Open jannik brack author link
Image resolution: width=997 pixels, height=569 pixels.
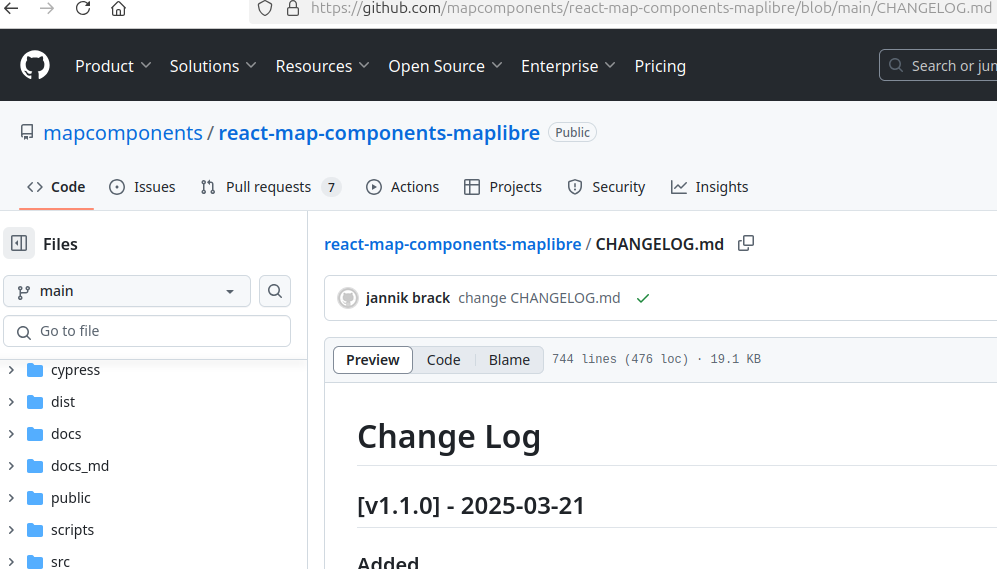(x=408, y=298)
